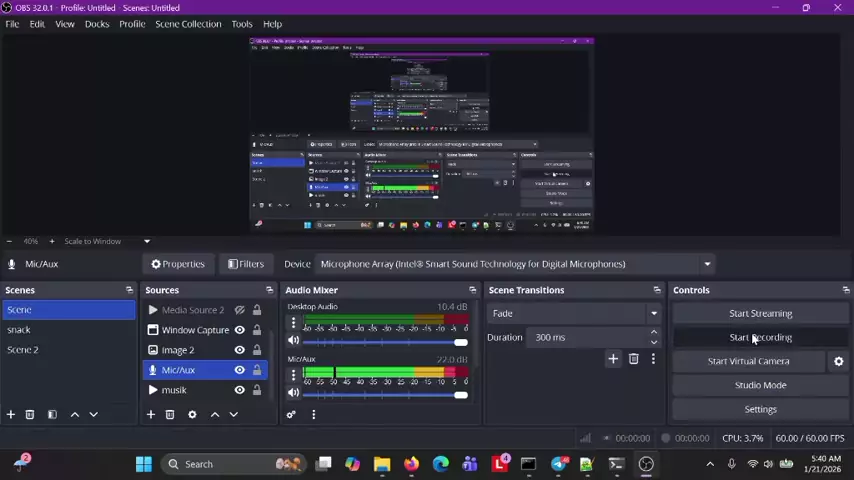The height and width of the screenshot is (480, 854).
Task: Click the Start Streaming button
Action: (760, 313)
